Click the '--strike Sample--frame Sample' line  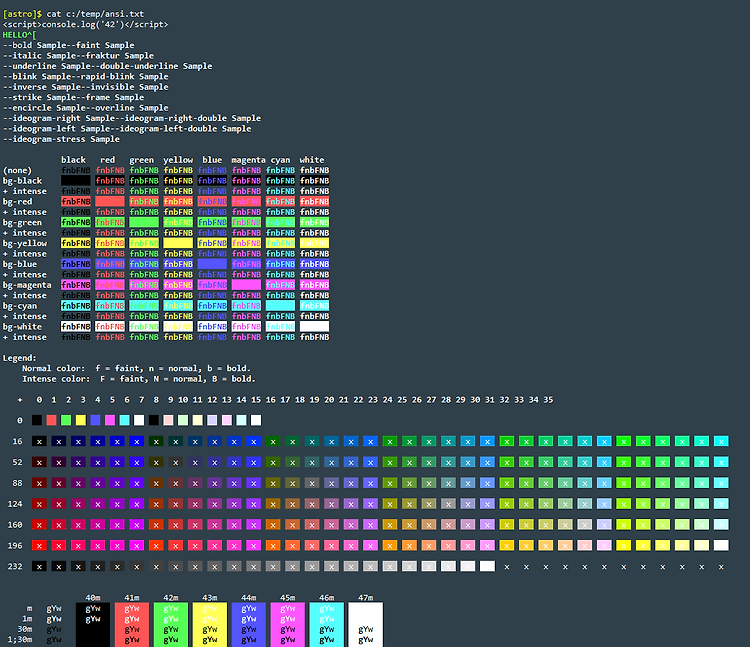click(73, 98)
